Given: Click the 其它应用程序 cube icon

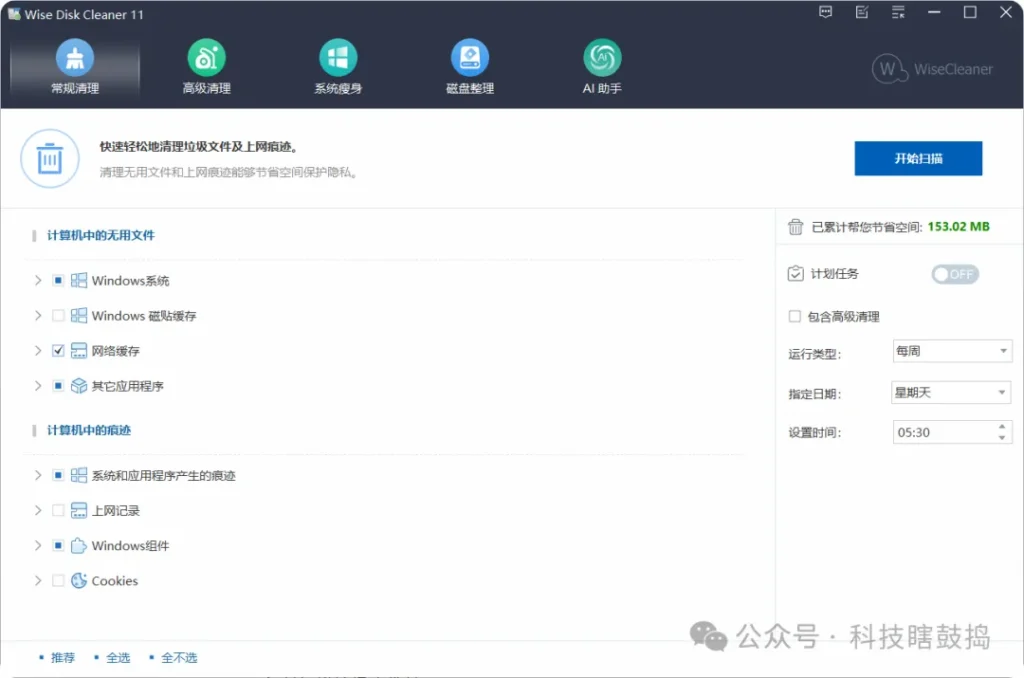Looking at the screenshot, I should (x=78, y=386).
